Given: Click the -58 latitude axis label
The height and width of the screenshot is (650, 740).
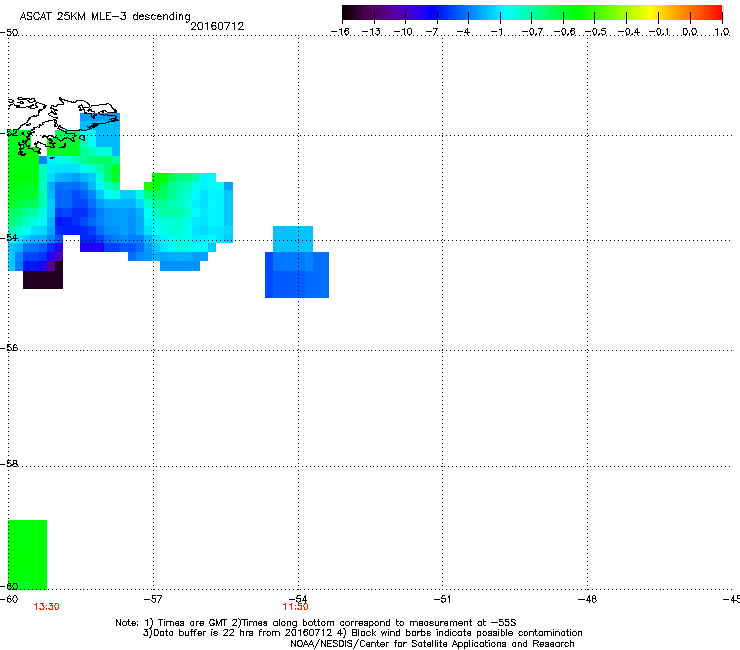Looking at the screenshot, I should coord(9,464).
